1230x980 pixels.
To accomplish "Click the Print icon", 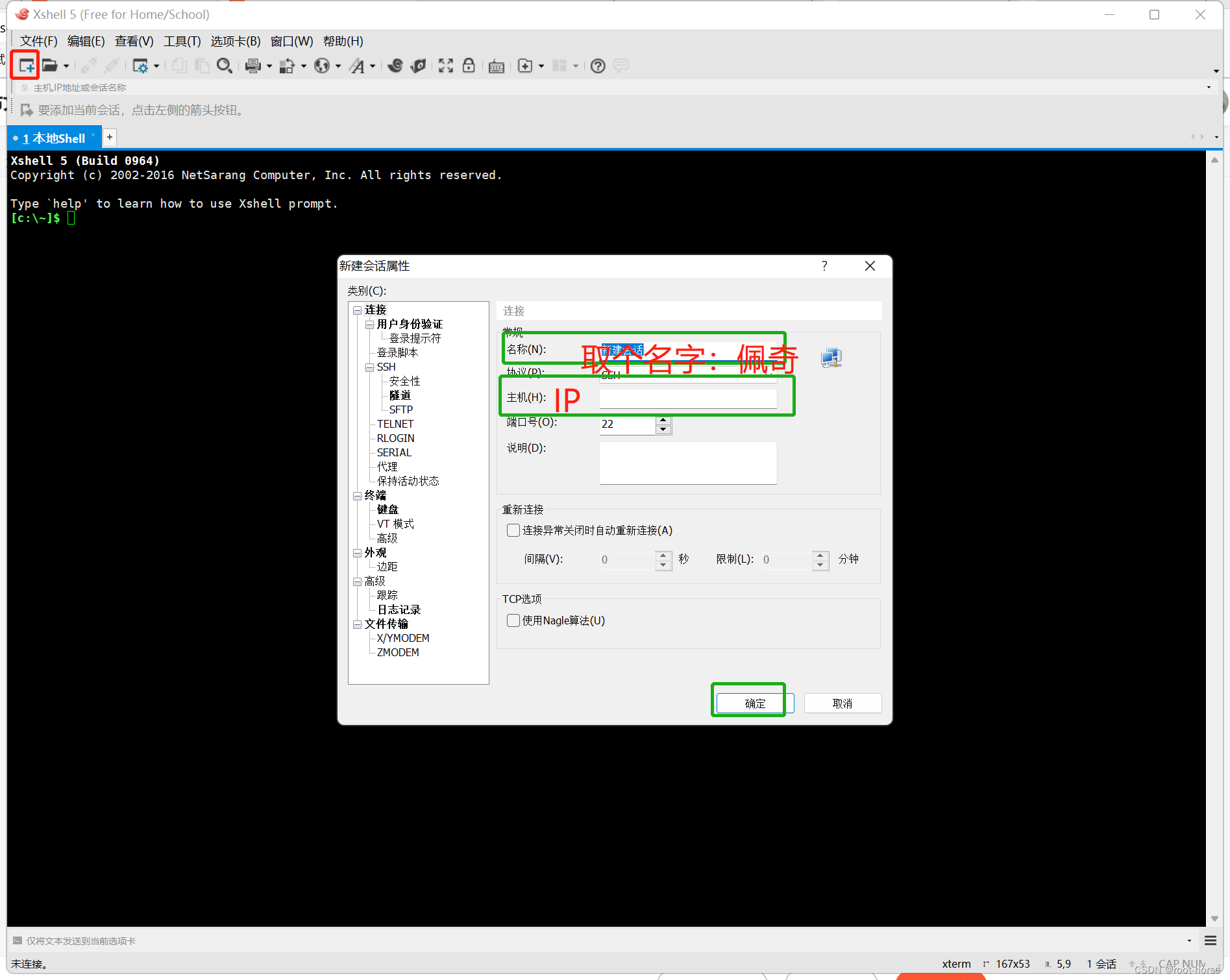I will (253, 66).
